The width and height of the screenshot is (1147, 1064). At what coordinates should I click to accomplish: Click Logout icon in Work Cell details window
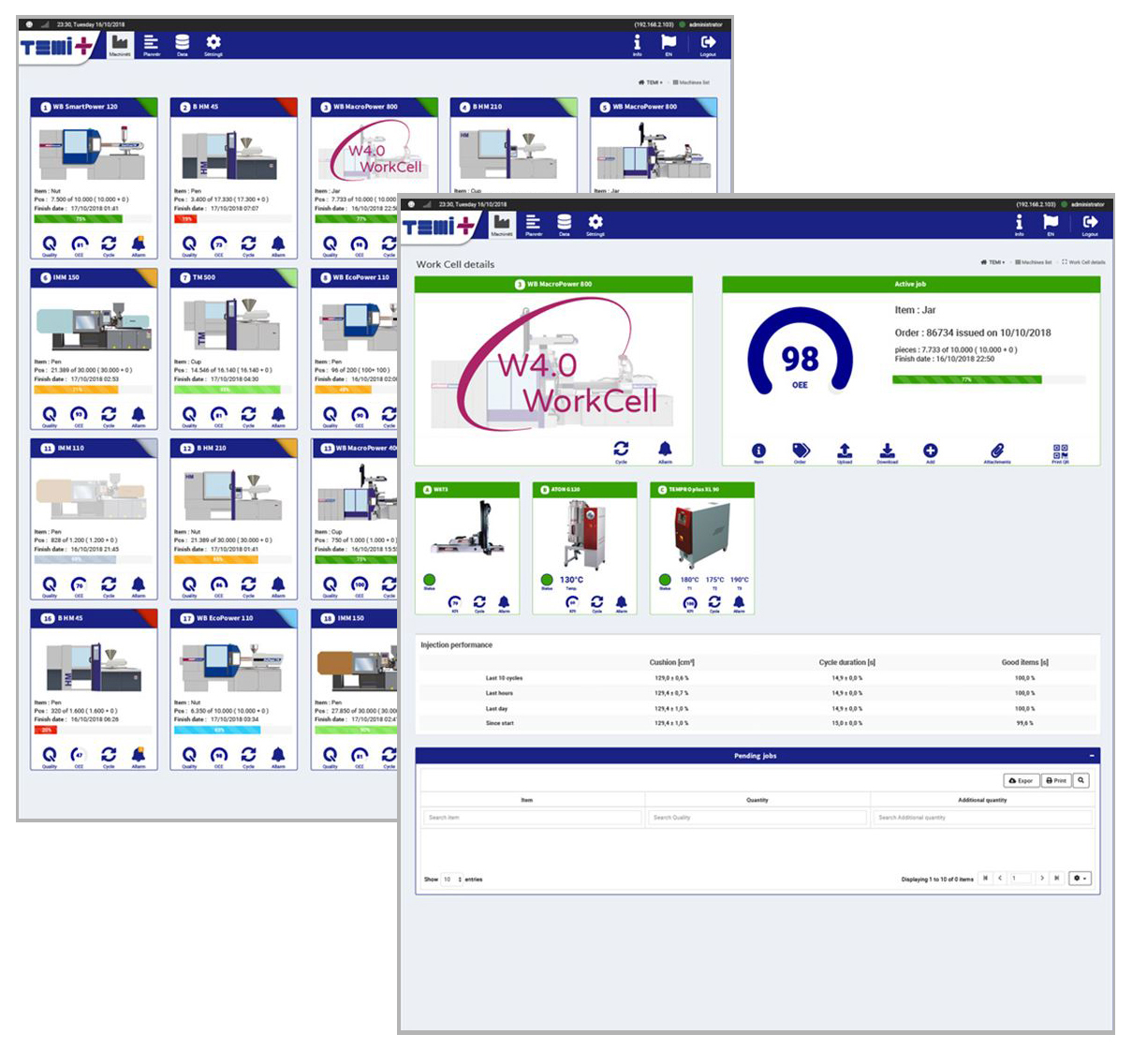click(1090, 225)
